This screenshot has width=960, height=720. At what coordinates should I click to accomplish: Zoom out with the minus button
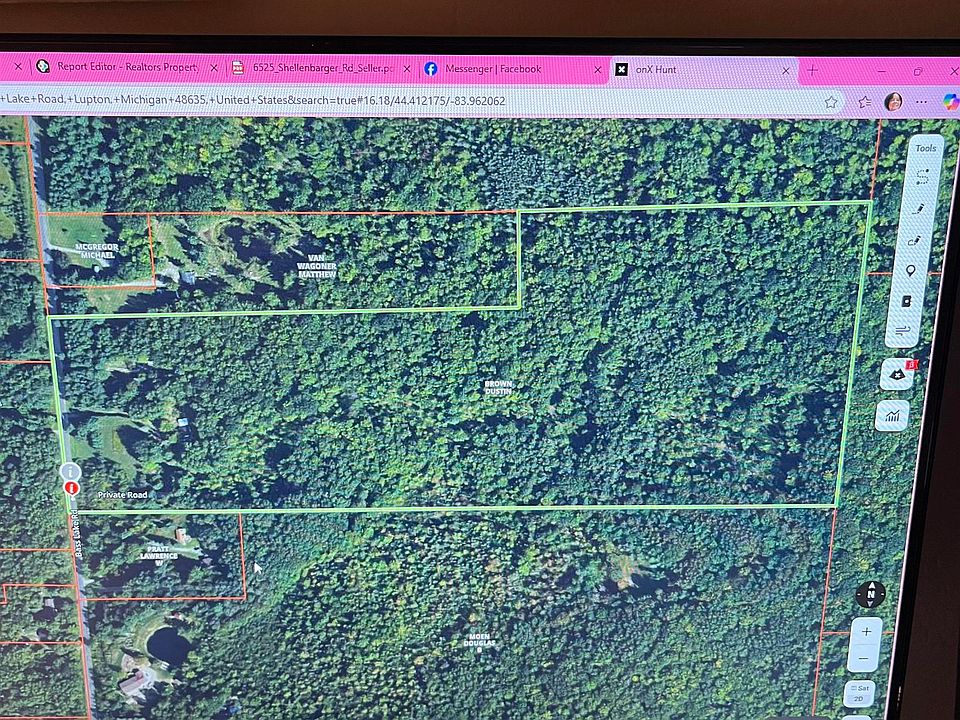(x=864, y=661)
